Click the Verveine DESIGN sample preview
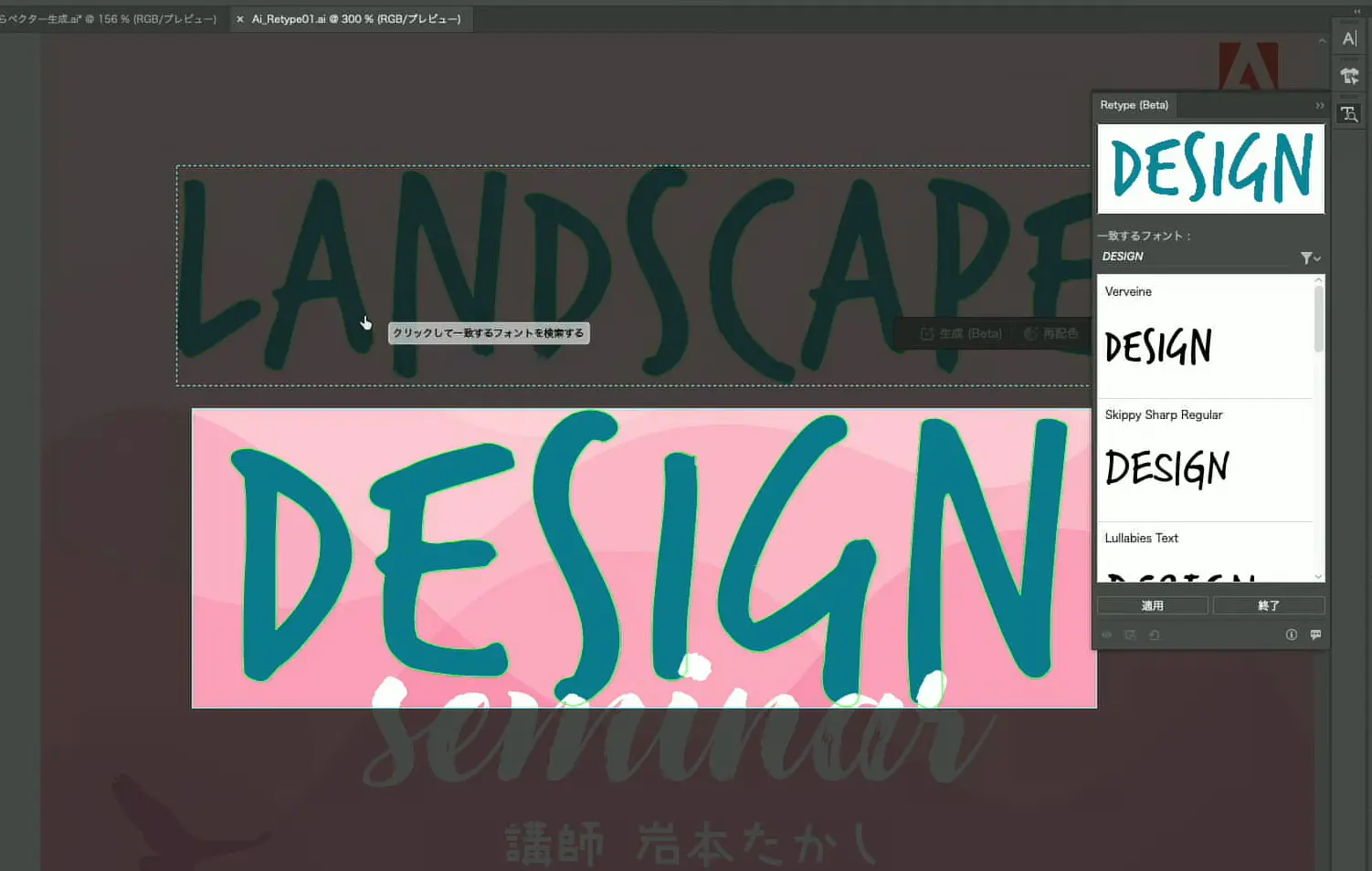The image size is (1372, 871). coord(1158,347)
